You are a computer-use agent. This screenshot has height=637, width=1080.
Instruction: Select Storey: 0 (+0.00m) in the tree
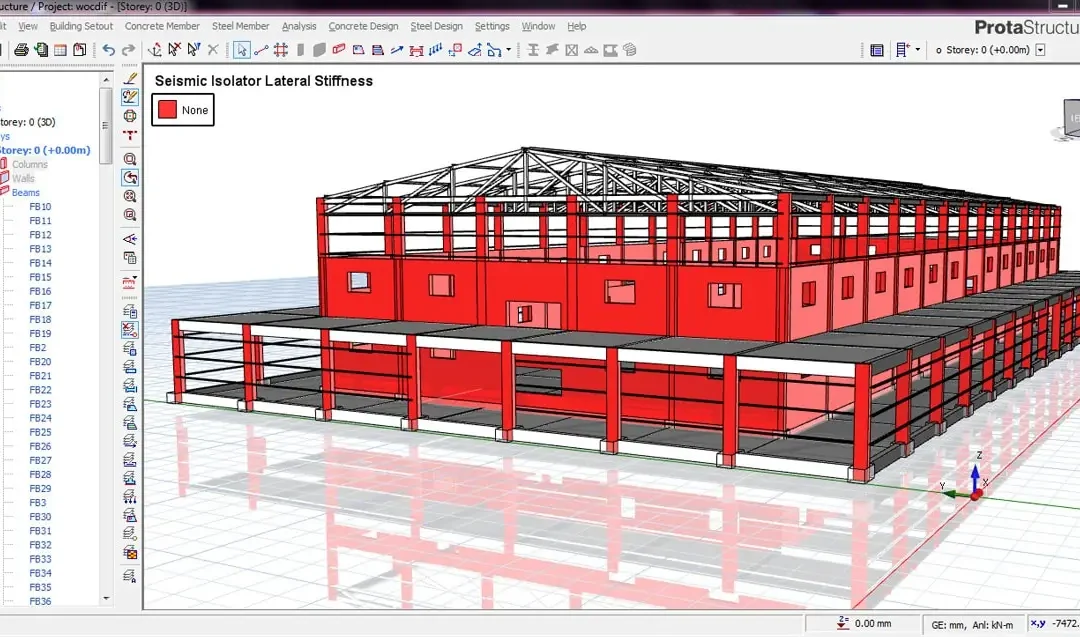(x=45, y=150)
